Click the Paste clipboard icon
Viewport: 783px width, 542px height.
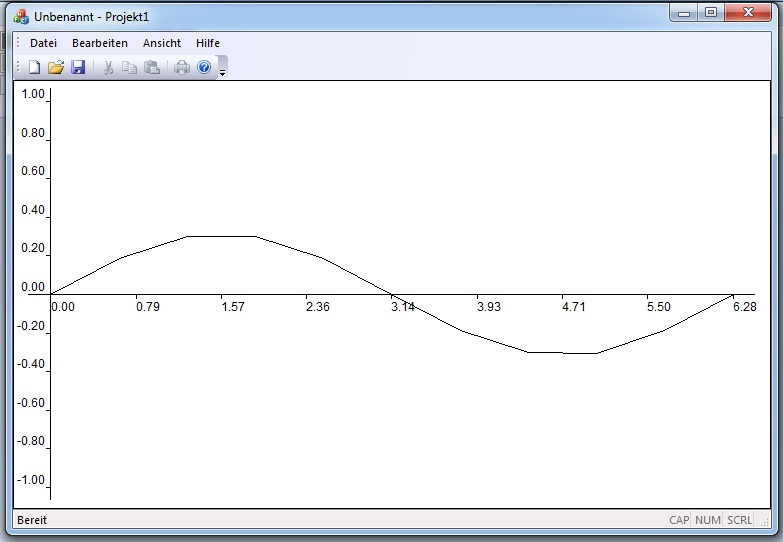point(152,67)
